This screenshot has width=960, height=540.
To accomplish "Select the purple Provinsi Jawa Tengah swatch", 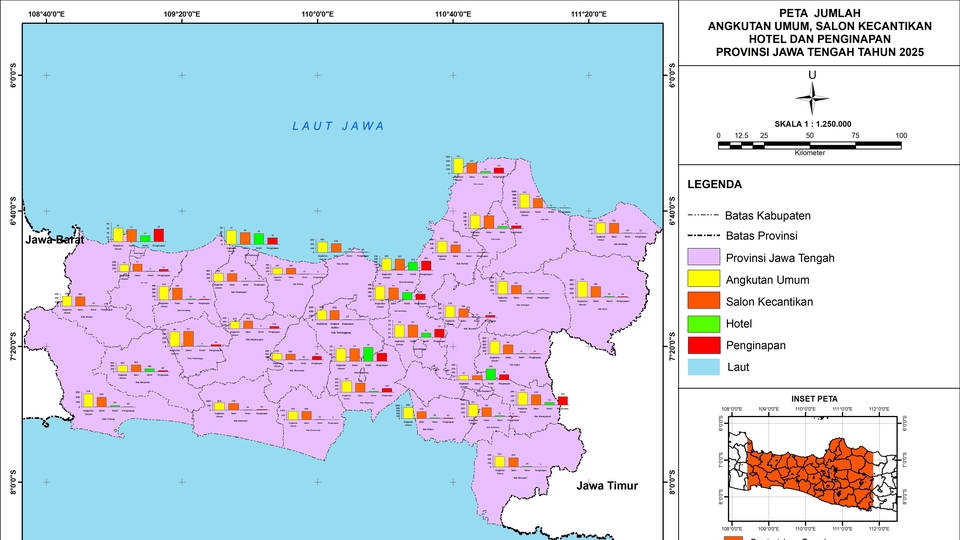I will [704, 258].
